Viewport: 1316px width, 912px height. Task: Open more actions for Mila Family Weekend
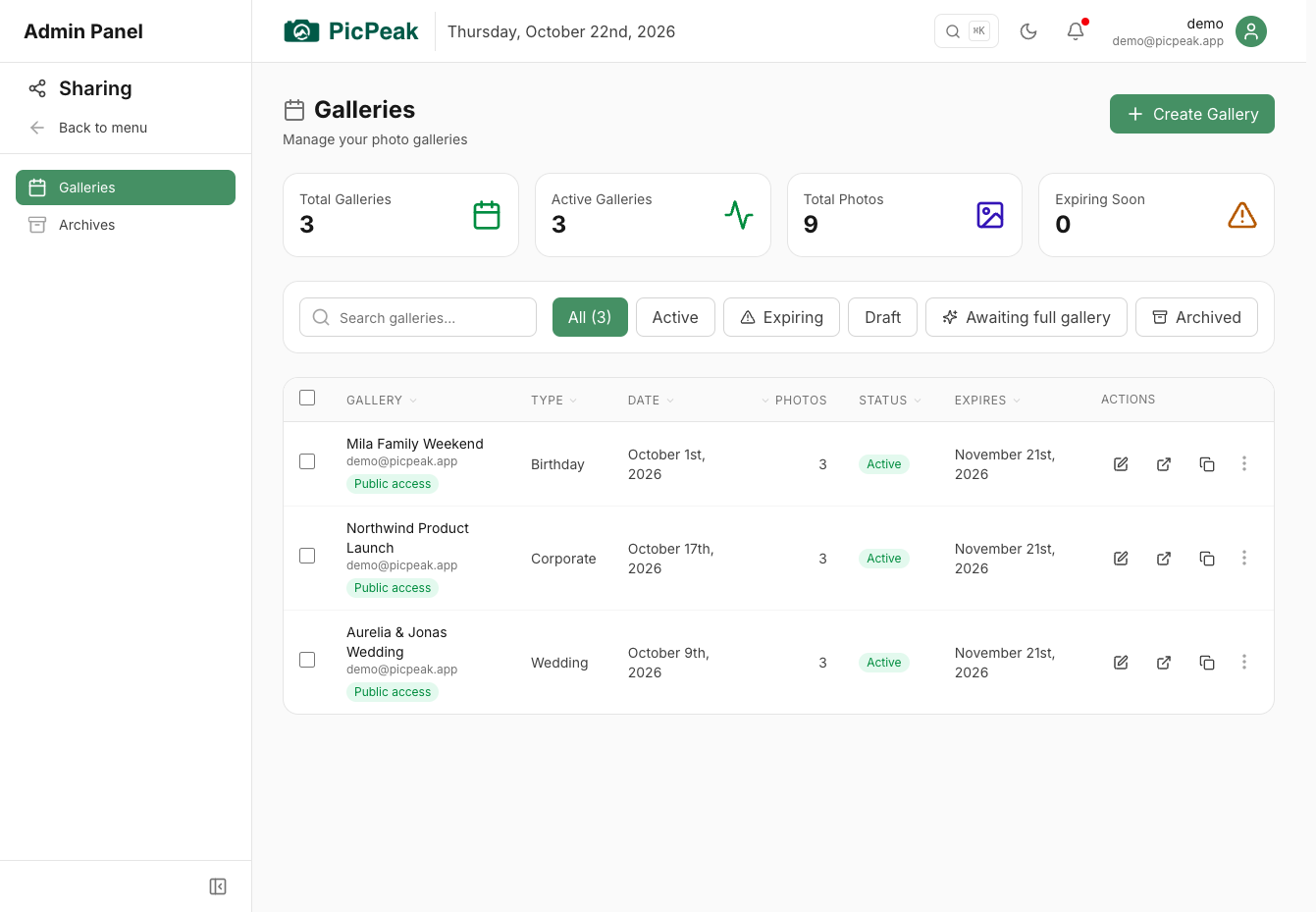pos(1244,463)
